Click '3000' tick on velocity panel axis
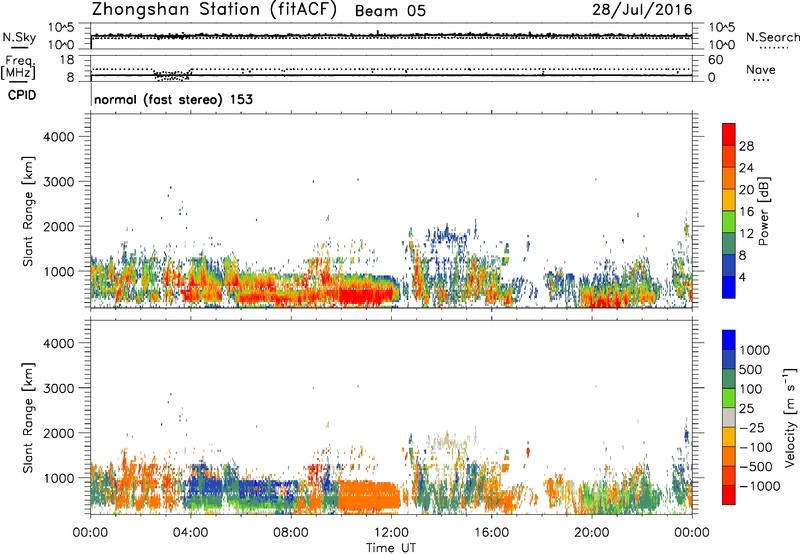The image size is (800, 554). coord(59,388)
